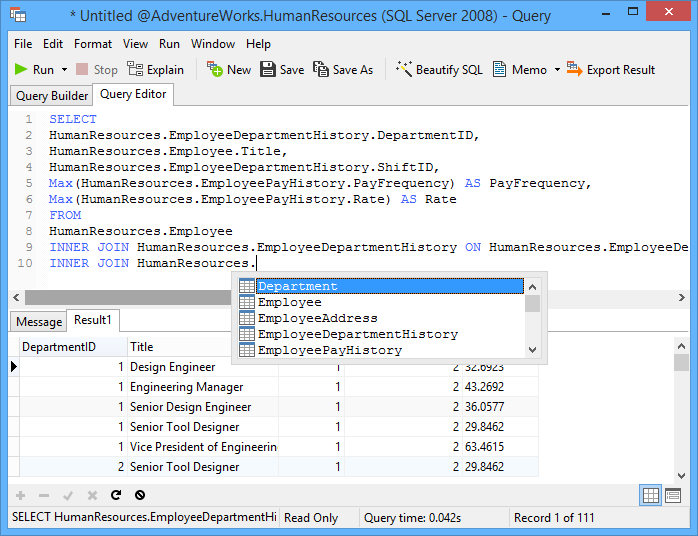This screenshot has width=698, height=536.
Task: Open the Memo view
Action: click(519, 70)
